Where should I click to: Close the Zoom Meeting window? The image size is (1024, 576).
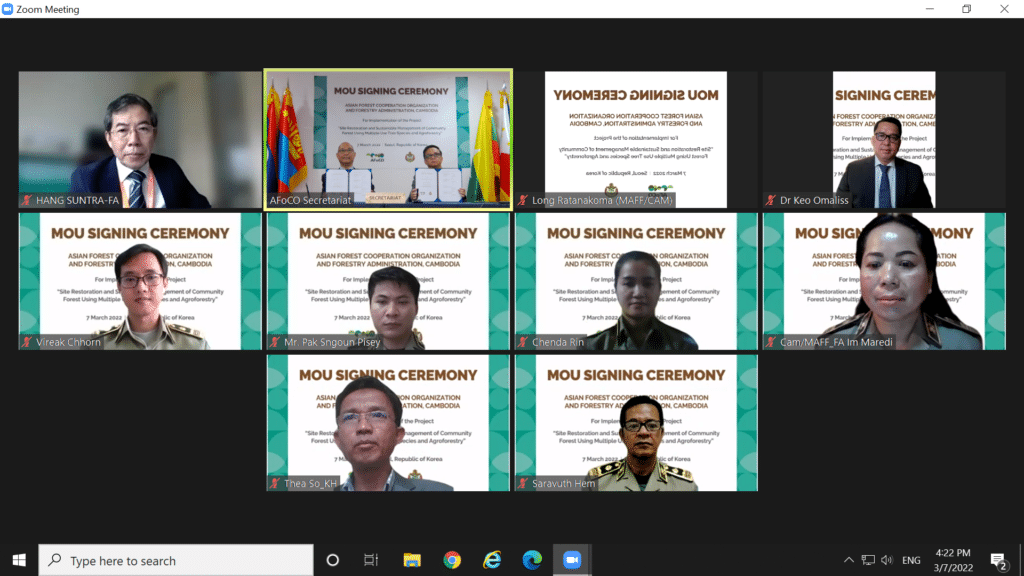pos(1004,9)
